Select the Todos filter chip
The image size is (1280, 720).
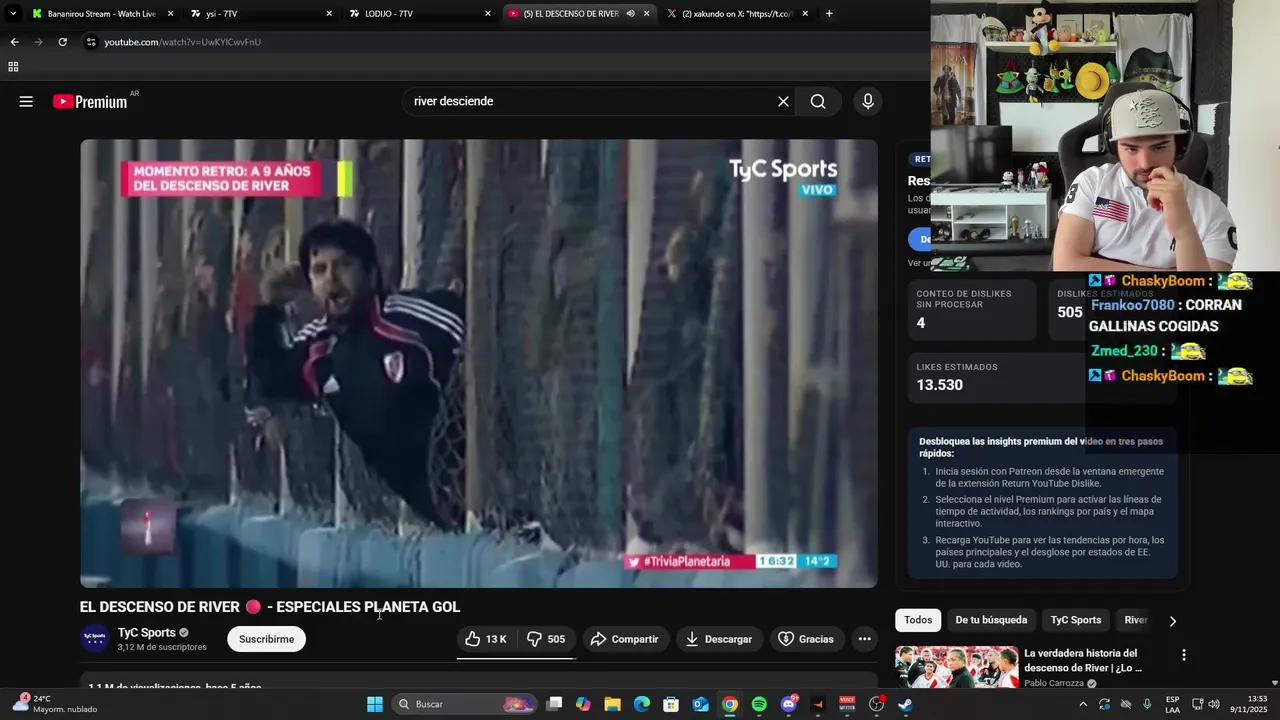pos(918,620)
